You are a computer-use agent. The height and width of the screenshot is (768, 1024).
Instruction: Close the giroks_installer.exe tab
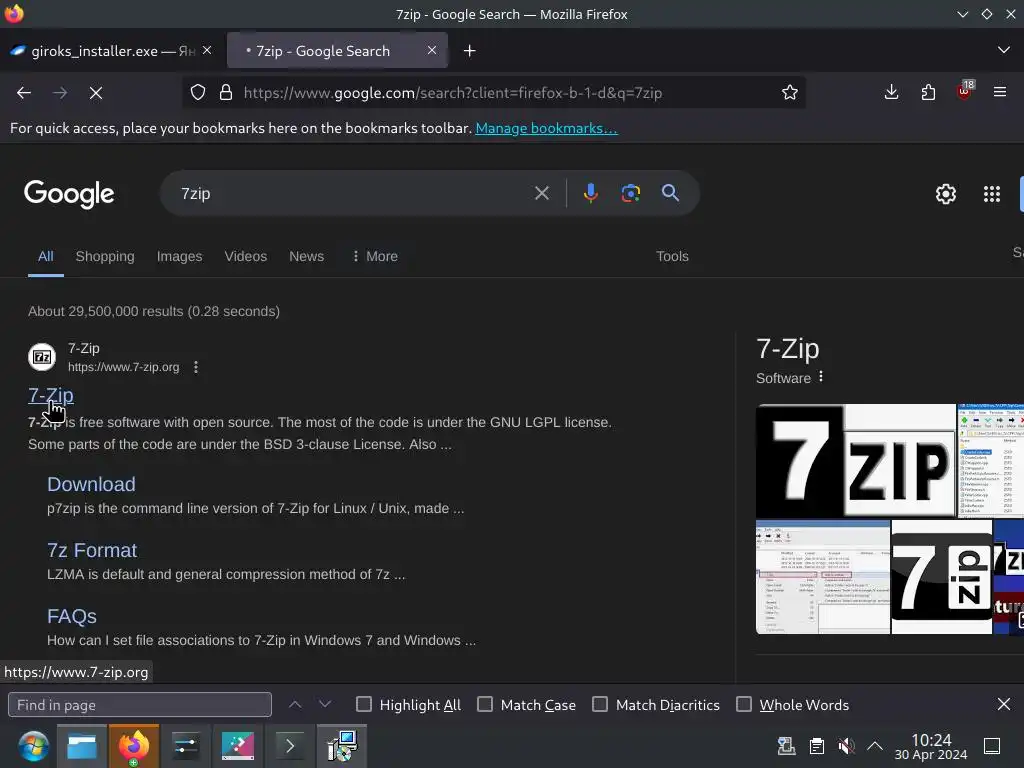click(207, 50)
